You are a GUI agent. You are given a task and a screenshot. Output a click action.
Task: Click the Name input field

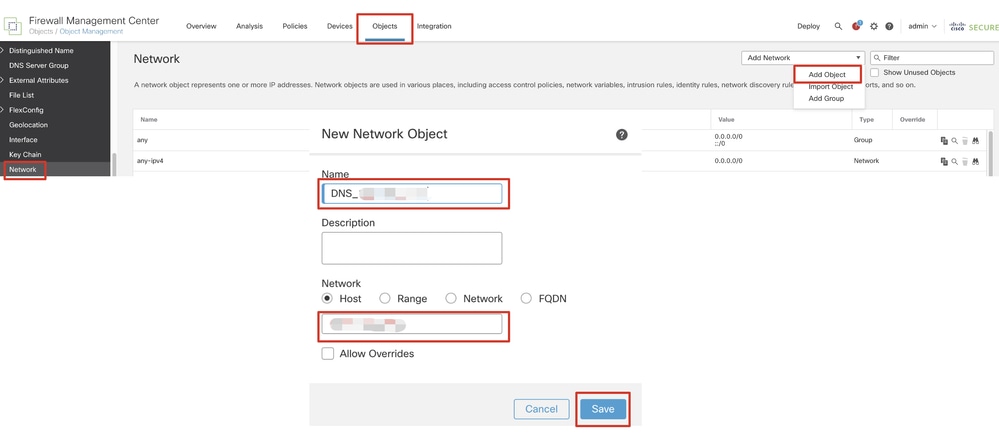pos(412,194)
